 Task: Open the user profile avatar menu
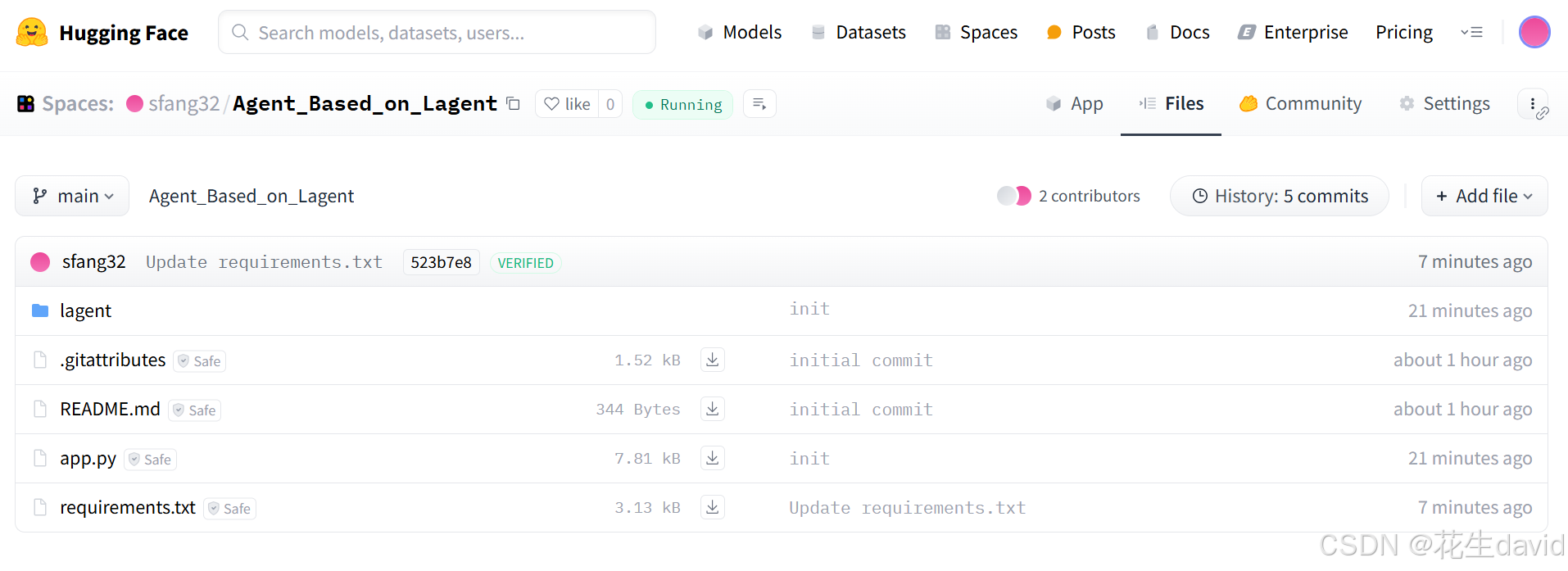tap(1534, 33)
